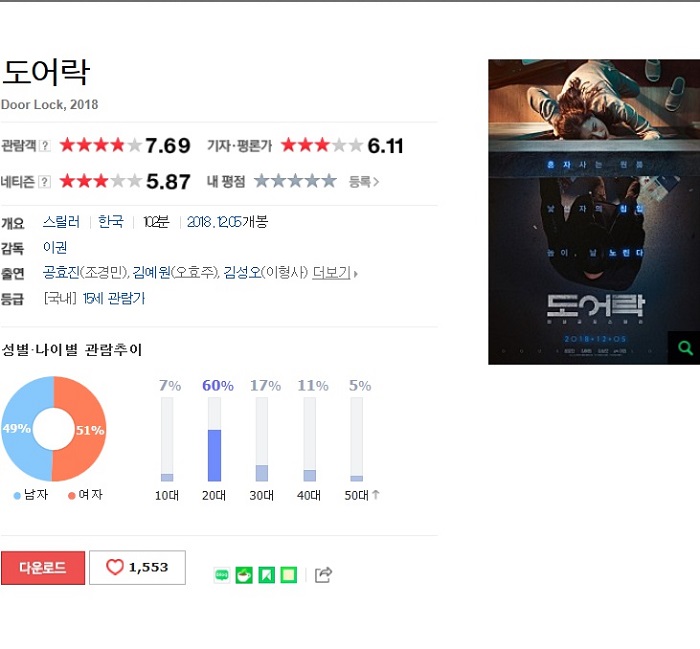The image size is (700, 649).
Task: Click 등록 arrow to register rating
Action: tap(363, 182)
